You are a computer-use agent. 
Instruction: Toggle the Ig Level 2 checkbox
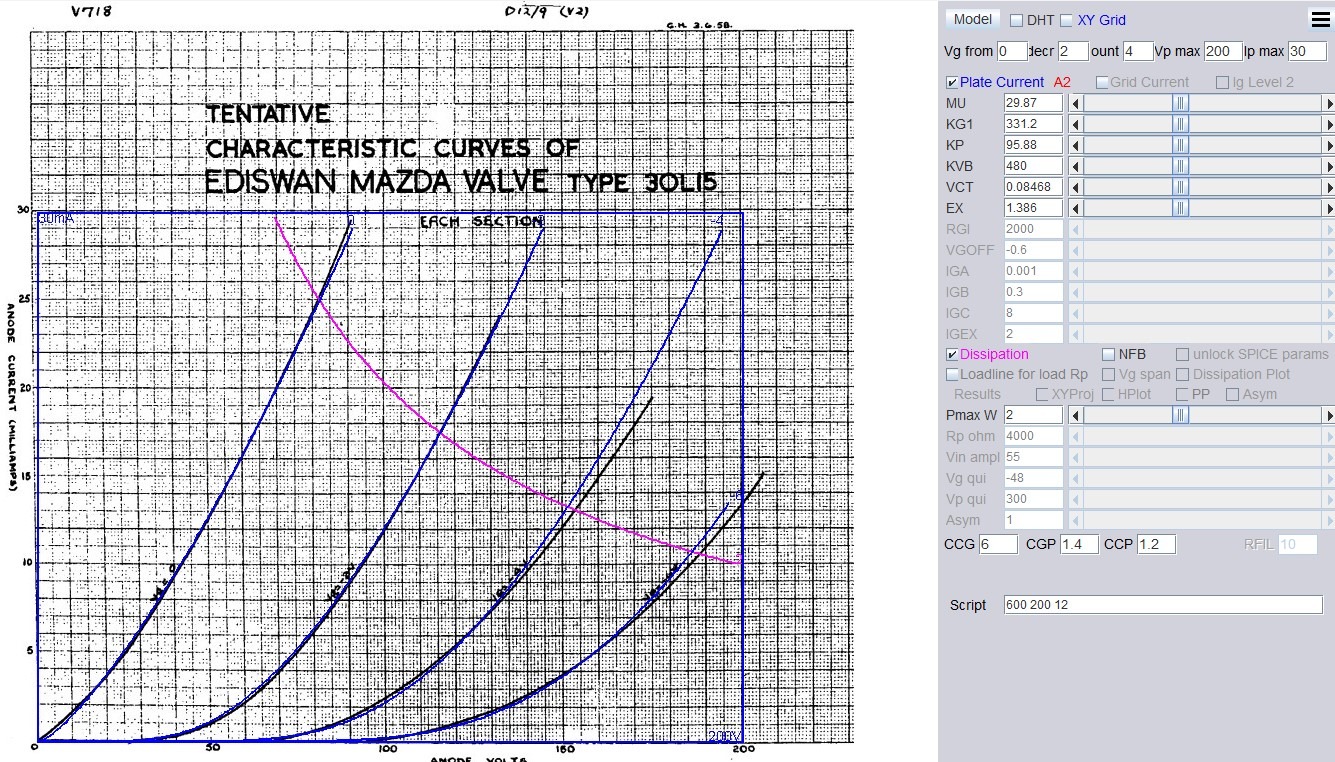[x=1222, y=82]
